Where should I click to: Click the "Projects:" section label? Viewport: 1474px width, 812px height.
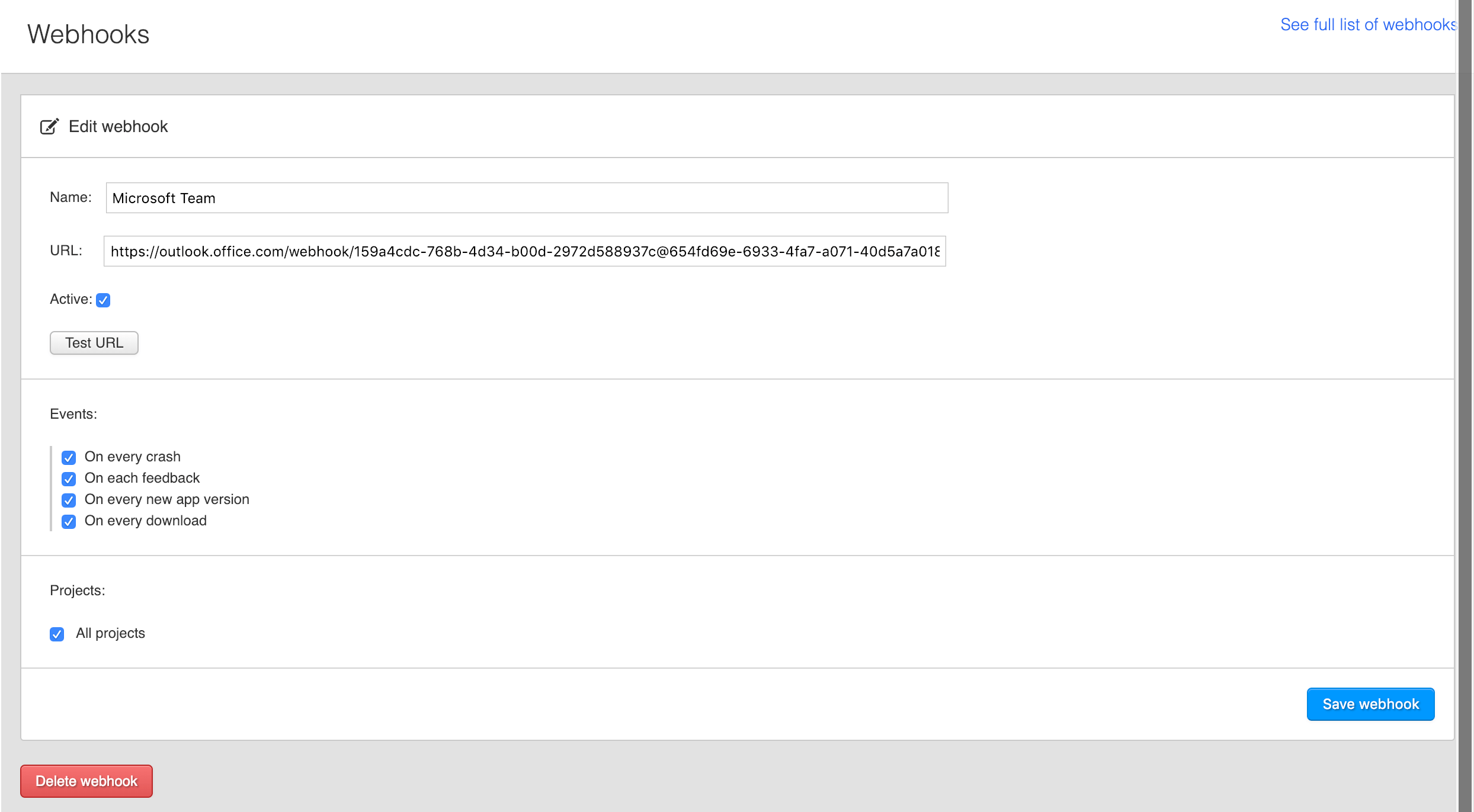pos(77,590)
